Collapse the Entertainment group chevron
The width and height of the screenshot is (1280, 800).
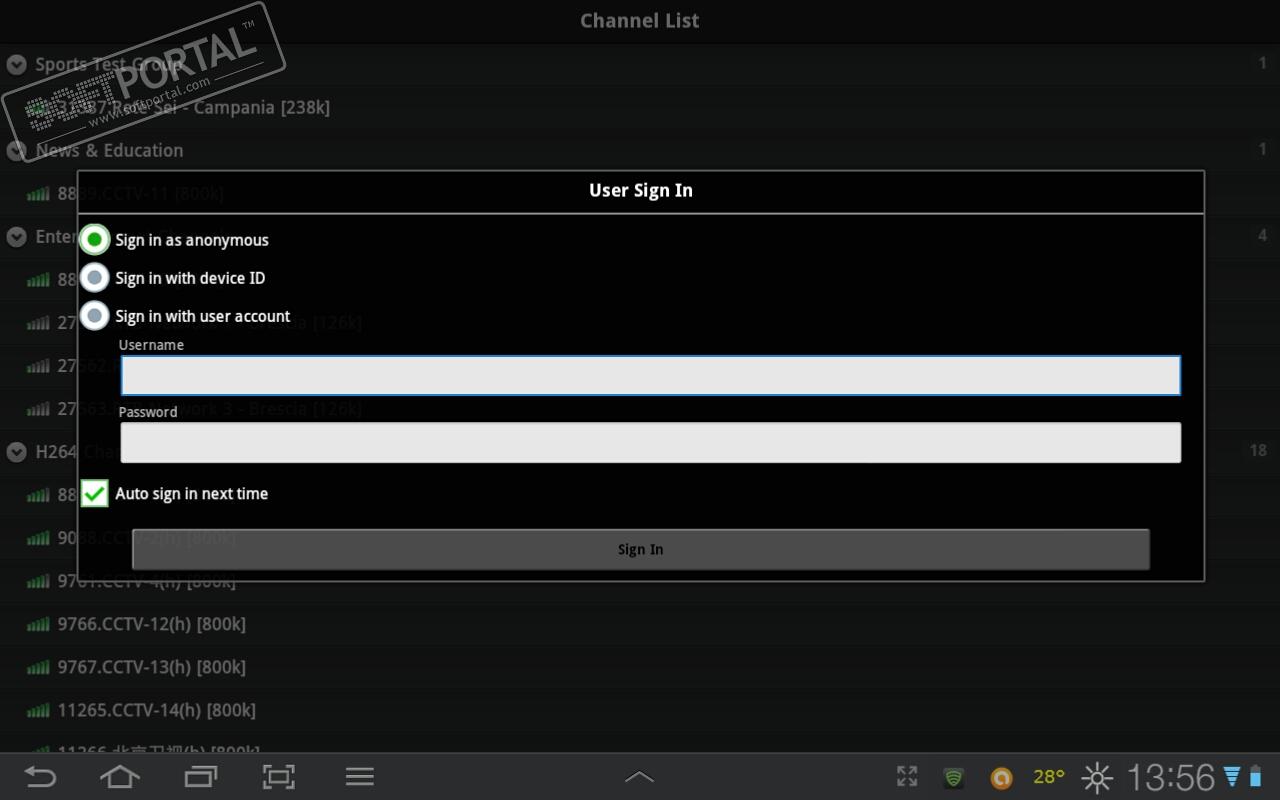pyautogui.click(x=16, y=237)
